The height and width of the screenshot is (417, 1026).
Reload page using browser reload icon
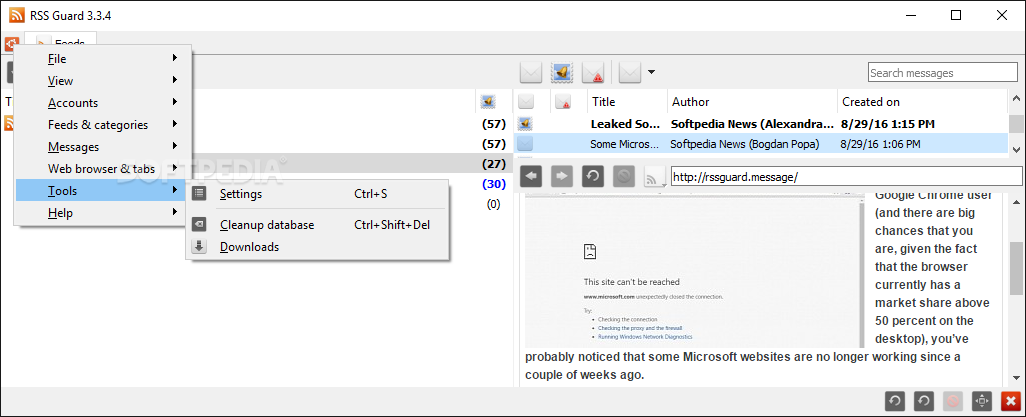593,175
